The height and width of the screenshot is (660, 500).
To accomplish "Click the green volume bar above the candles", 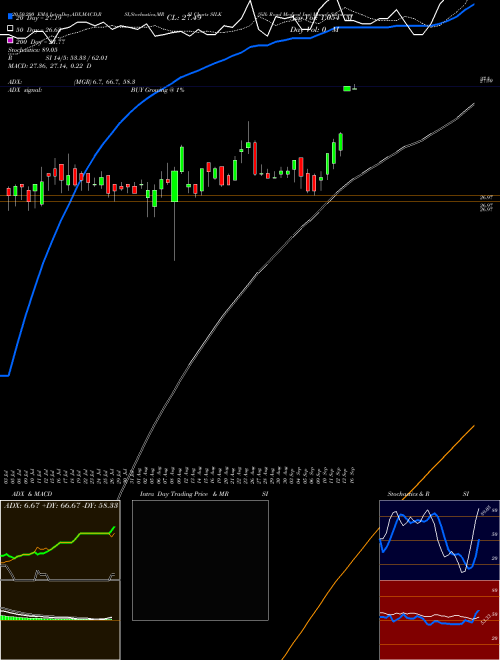I will coord(347,88).
